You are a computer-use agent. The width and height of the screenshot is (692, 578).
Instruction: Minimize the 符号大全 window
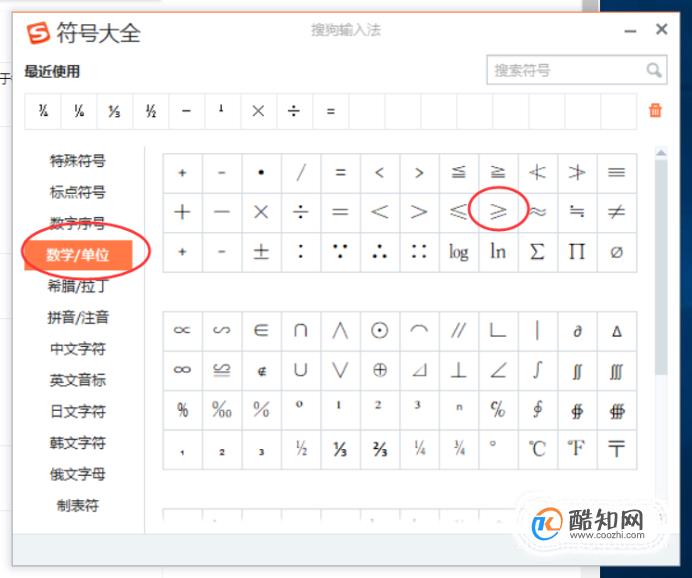630,31
